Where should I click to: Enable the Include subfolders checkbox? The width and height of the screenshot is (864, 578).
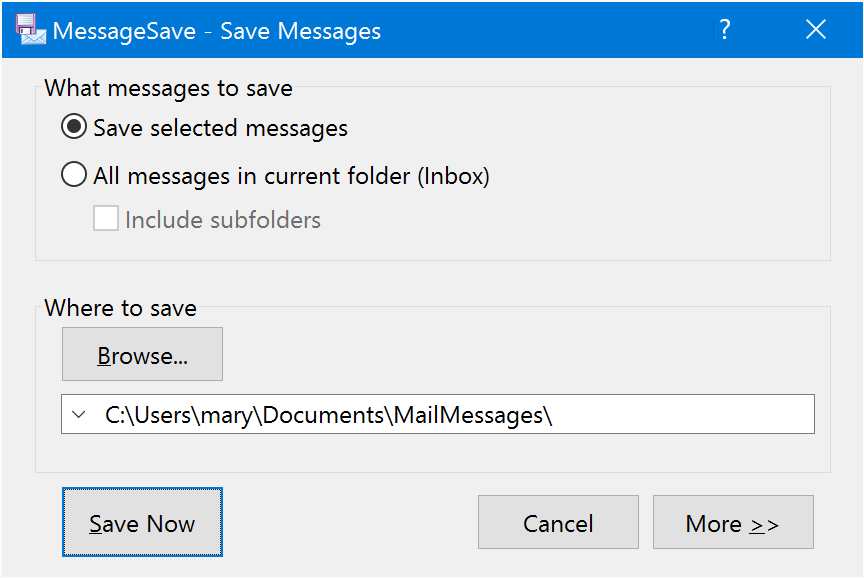tap(106, 219)
